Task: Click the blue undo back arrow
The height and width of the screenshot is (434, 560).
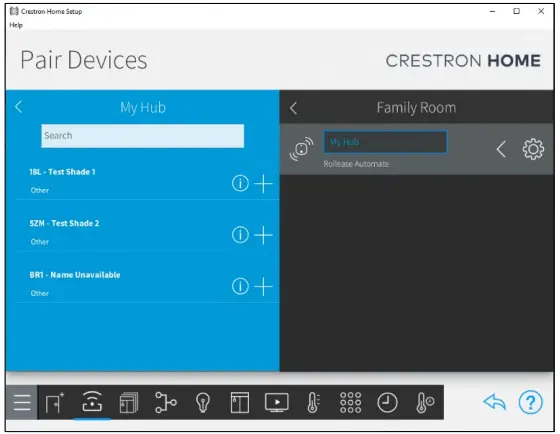Action: tap(495, 403)
